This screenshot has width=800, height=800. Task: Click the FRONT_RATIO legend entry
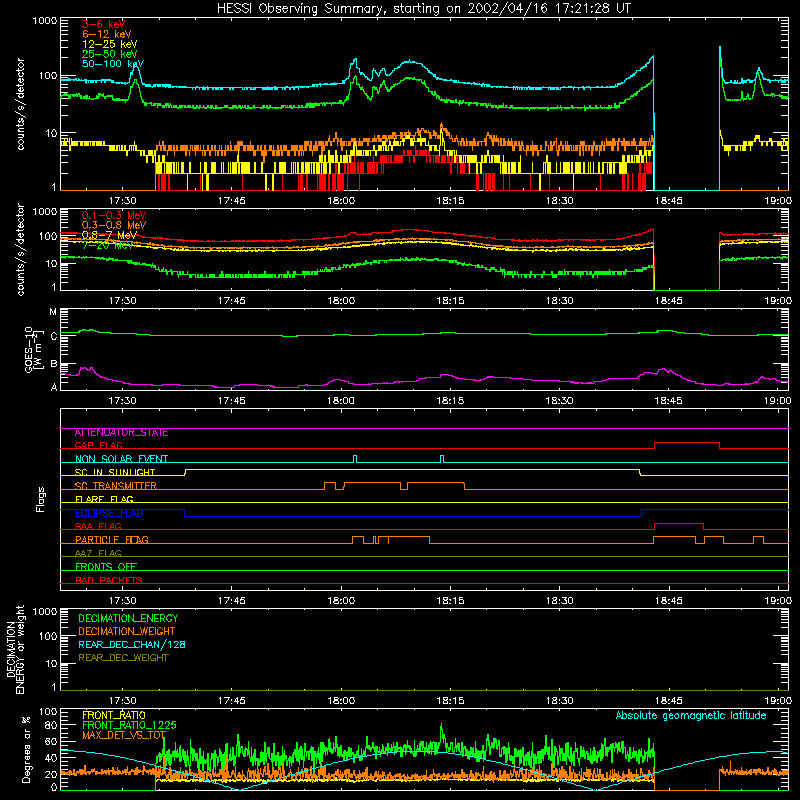[x=114, y=715]
